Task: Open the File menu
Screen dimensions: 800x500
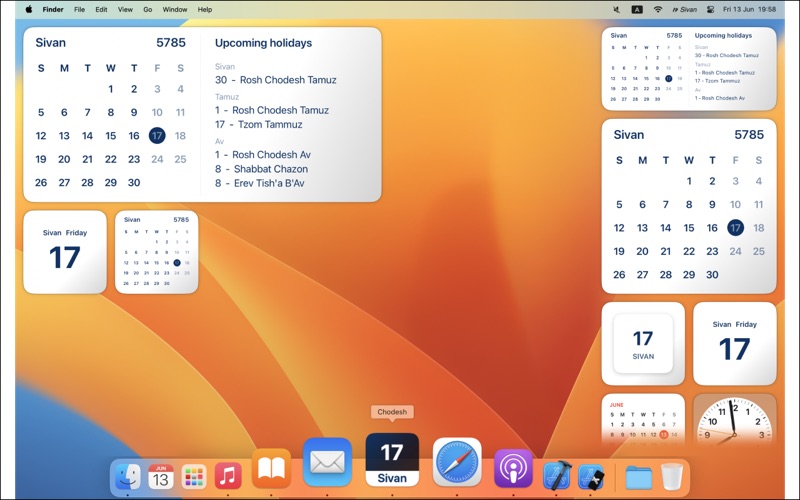Action: [79, 9]
